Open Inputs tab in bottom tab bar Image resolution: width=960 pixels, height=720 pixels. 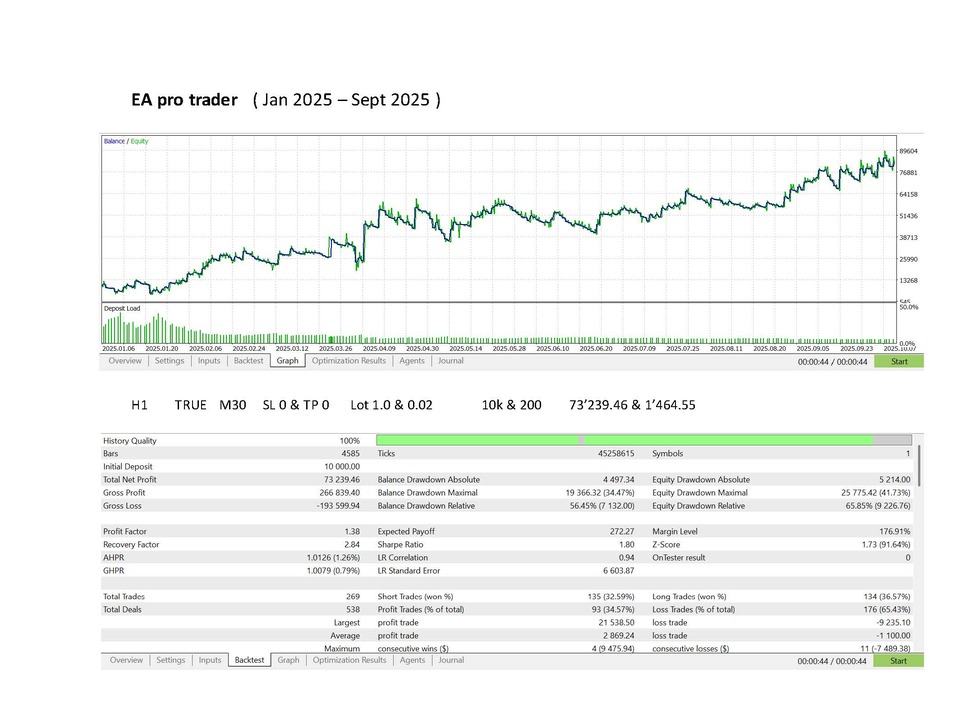coord(209,660)
